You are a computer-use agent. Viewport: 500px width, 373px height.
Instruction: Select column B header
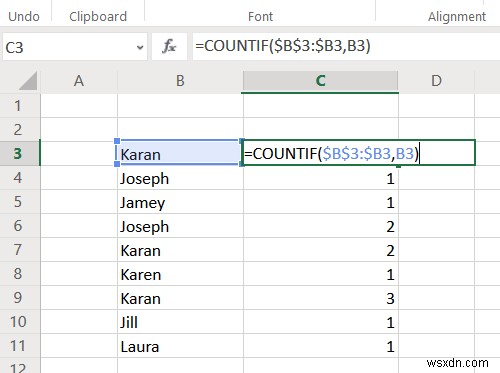click(180, 81)
